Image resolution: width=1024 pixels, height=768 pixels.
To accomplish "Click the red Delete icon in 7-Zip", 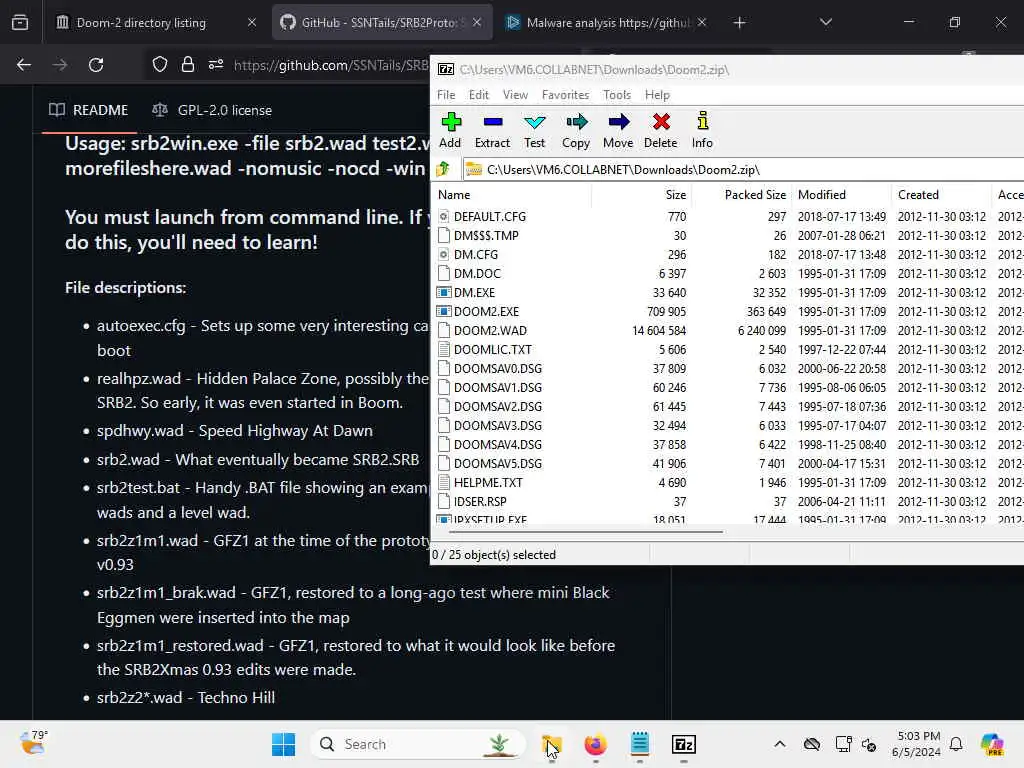I will coord(661,131).
